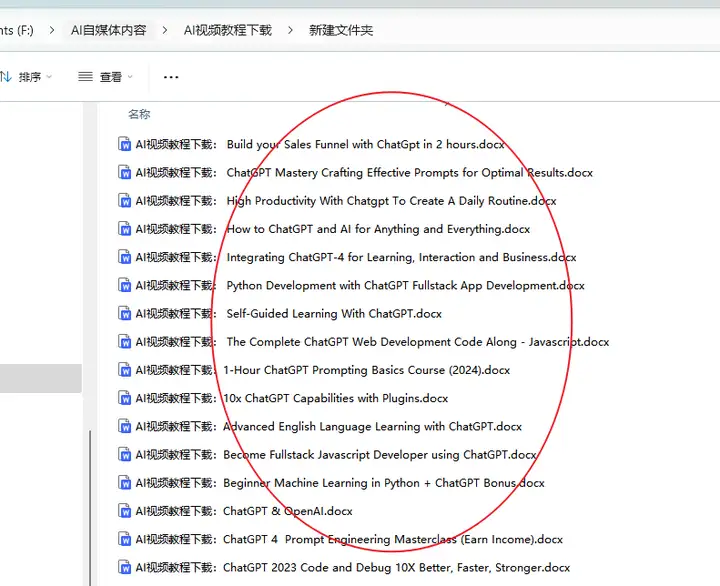Select file name Python Development with ChatGPT Fullstack
The width and height of the screenshot is (720, 586).
360,285
